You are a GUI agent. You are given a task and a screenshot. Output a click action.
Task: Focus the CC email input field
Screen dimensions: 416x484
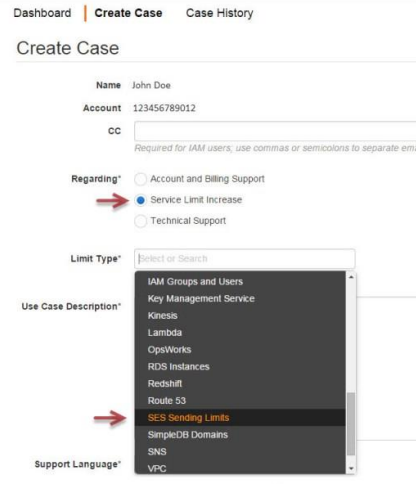[275, 131]
